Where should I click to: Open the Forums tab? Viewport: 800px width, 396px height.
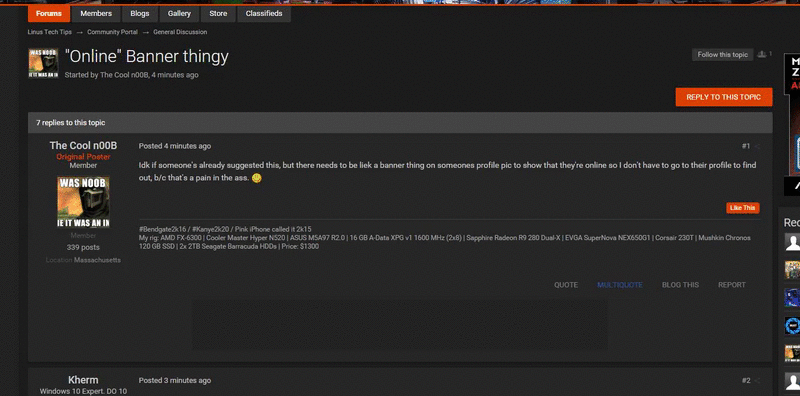49,14
